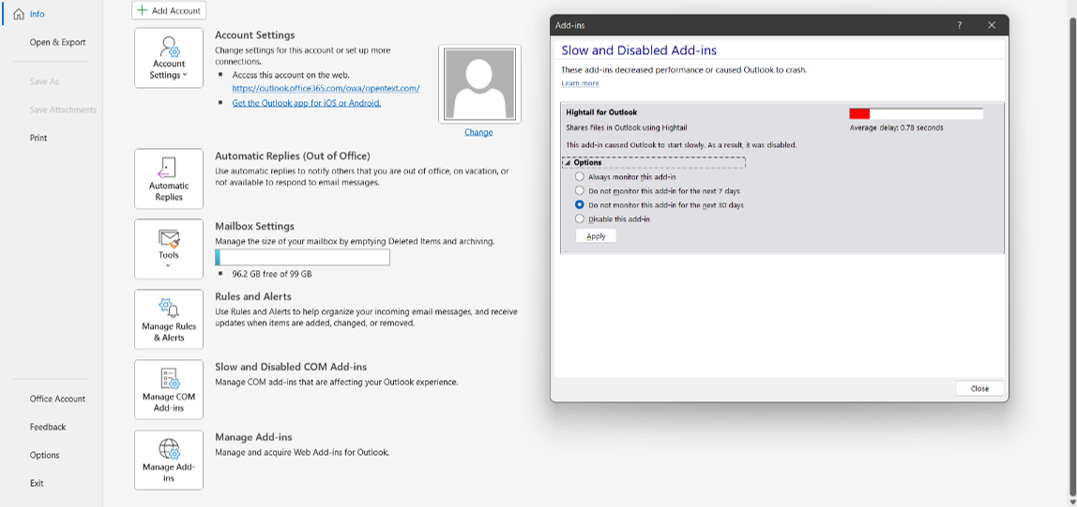1077x507 pixels.
Task: Click the red average delay bar
Action: pos(859,114)
